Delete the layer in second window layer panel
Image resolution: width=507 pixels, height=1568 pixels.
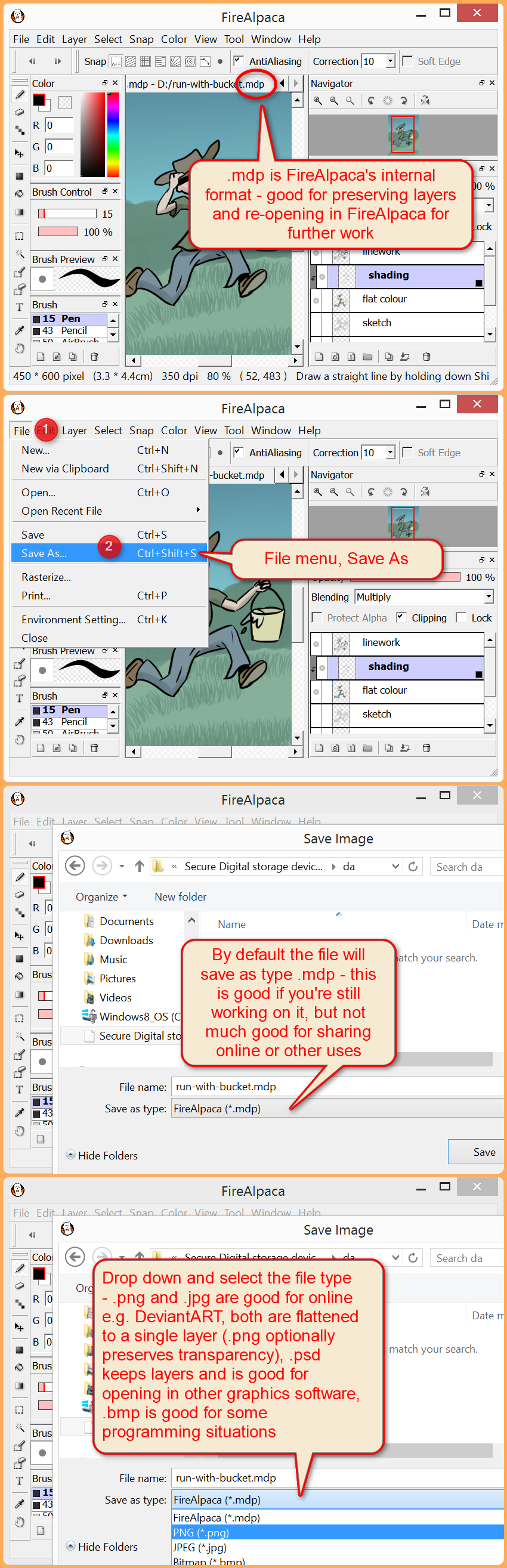[426, 748]
